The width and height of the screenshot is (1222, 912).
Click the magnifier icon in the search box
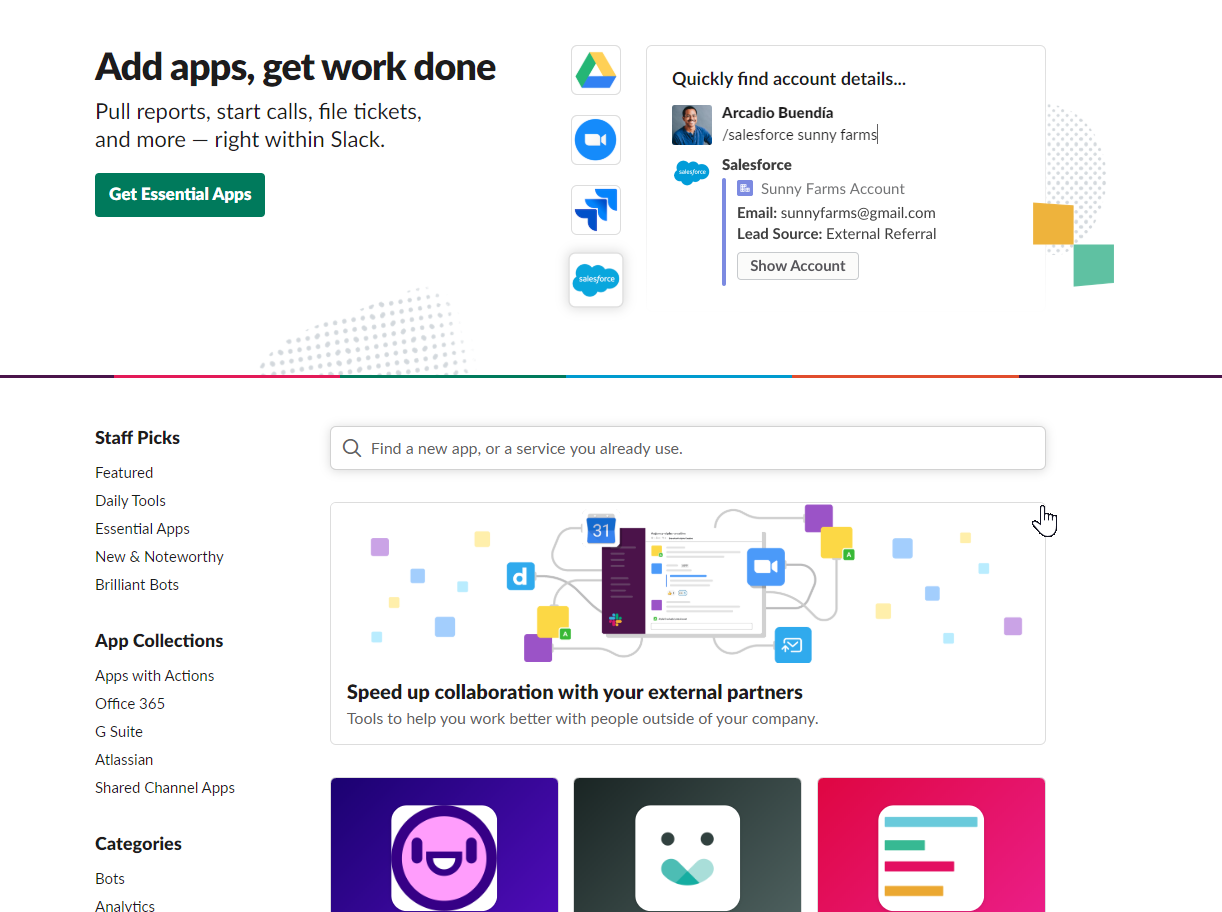coord(352,448)
